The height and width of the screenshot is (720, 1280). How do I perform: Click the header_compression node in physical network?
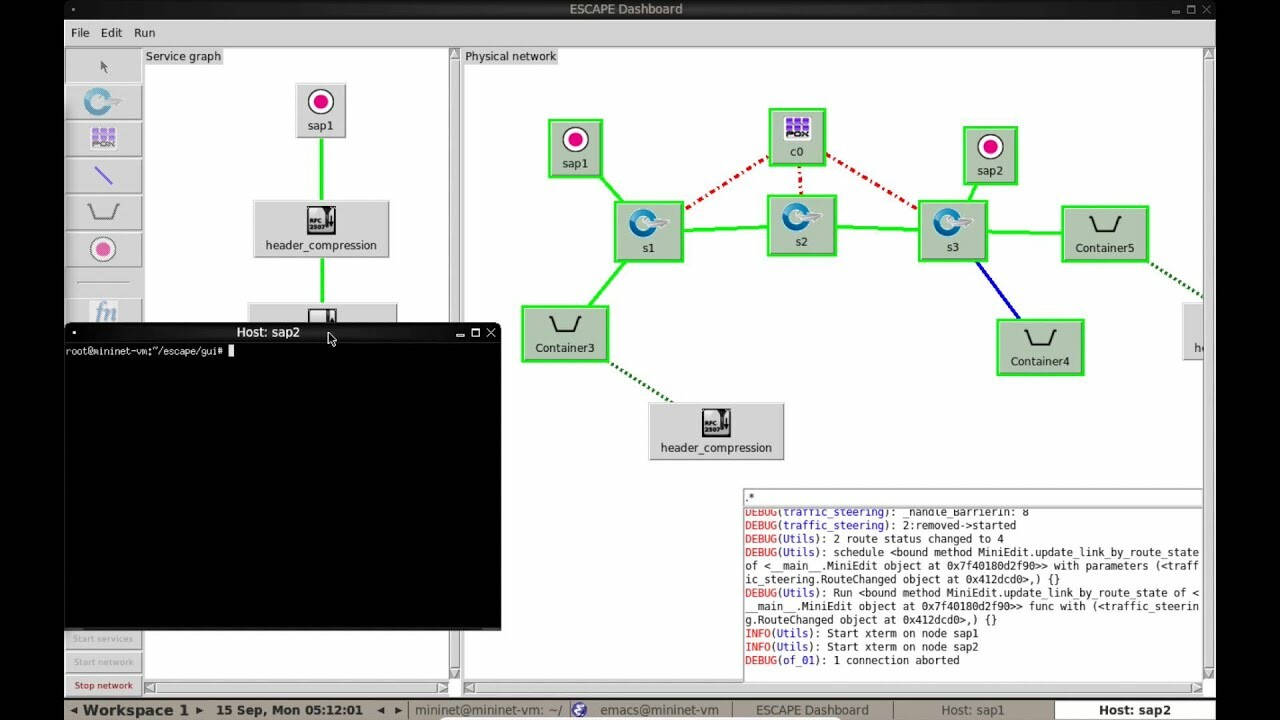point(716,431)
